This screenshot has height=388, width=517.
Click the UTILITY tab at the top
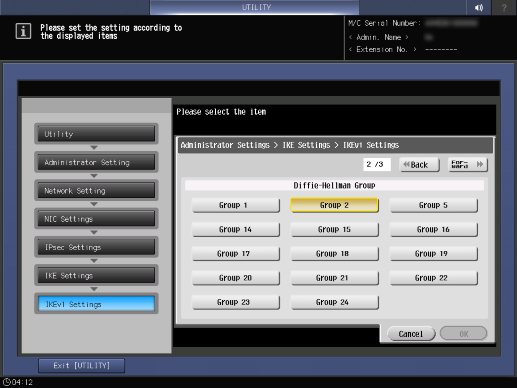point(255,7)
